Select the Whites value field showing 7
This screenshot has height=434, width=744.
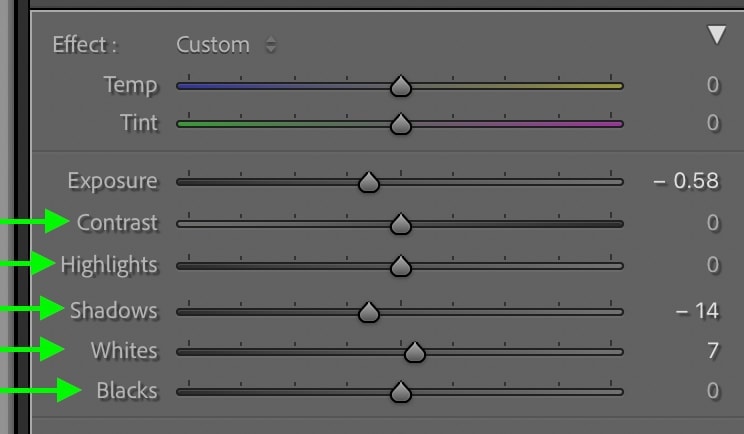pyautogui.click(x=713, y=351)
